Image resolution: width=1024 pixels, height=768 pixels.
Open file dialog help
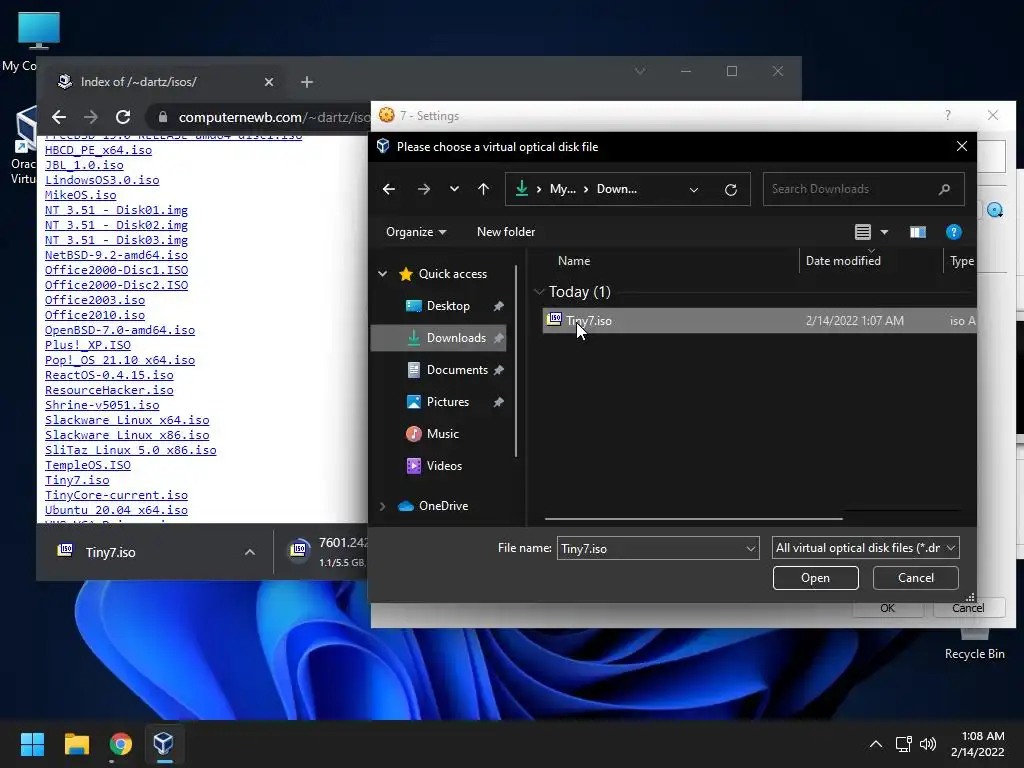[x=953, y=232]
